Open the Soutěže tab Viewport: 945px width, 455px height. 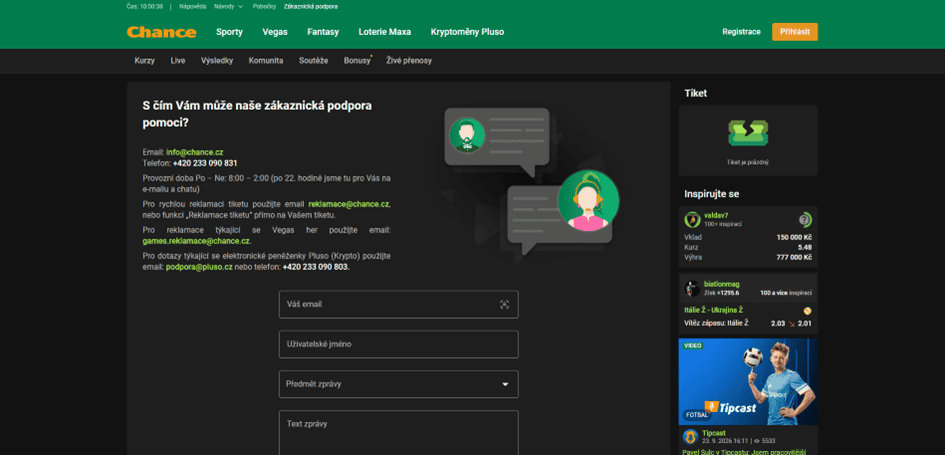point(313,61)
